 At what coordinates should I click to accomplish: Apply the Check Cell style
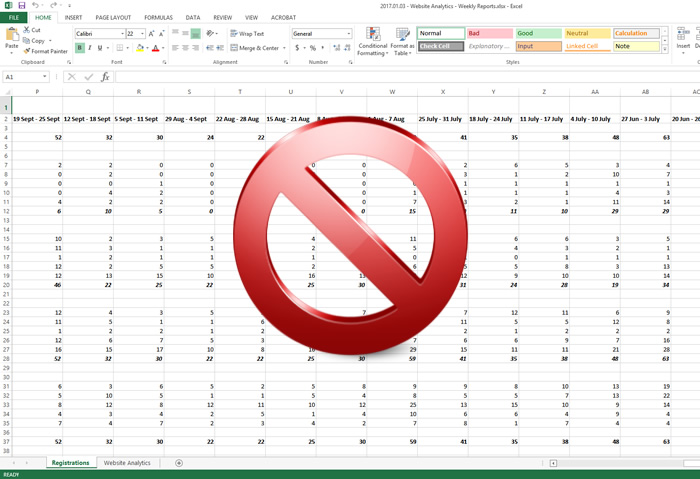coord(441,46)
